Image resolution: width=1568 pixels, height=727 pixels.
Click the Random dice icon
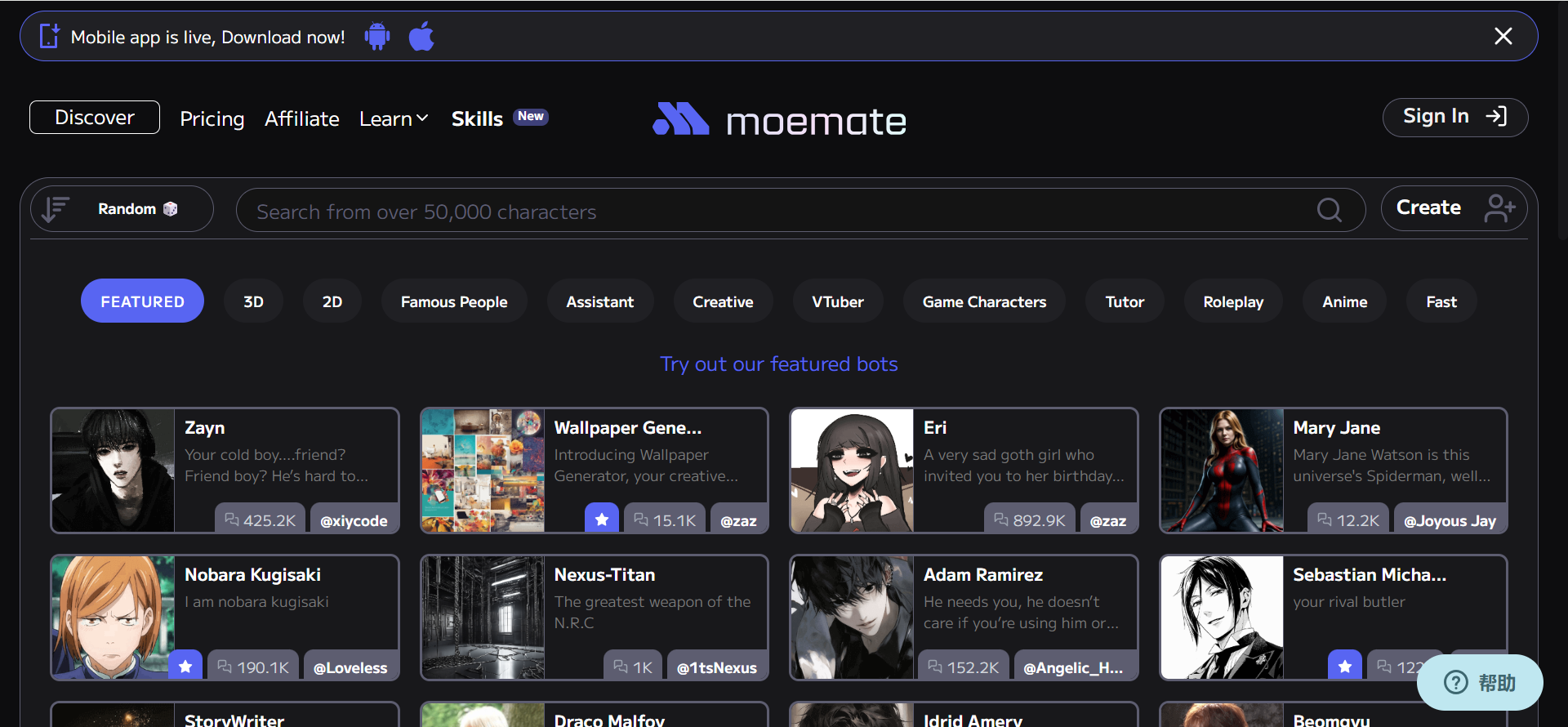[x=170, y=209]
